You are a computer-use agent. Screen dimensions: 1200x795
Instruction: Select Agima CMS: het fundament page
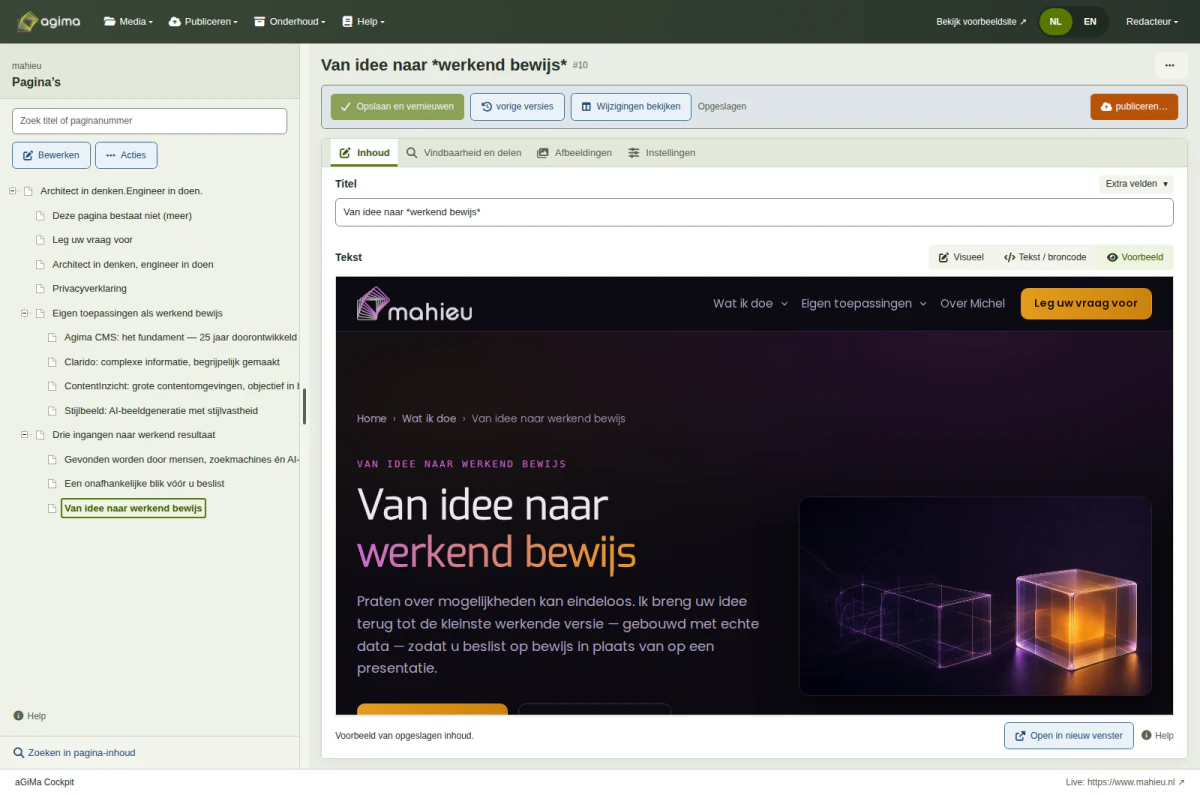[x=180, y=337]
